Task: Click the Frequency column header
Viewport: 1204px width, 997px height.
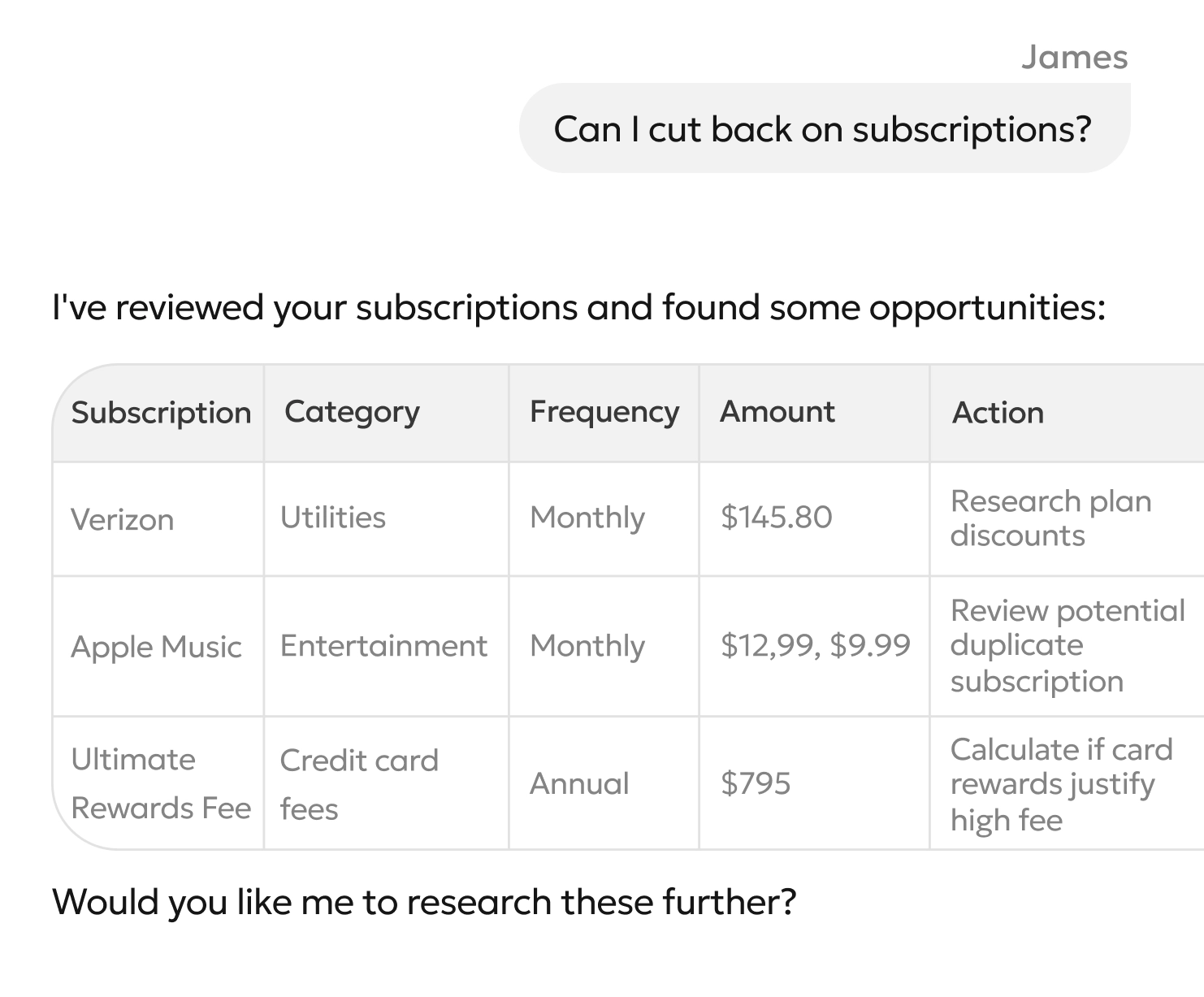Action: 604,412
